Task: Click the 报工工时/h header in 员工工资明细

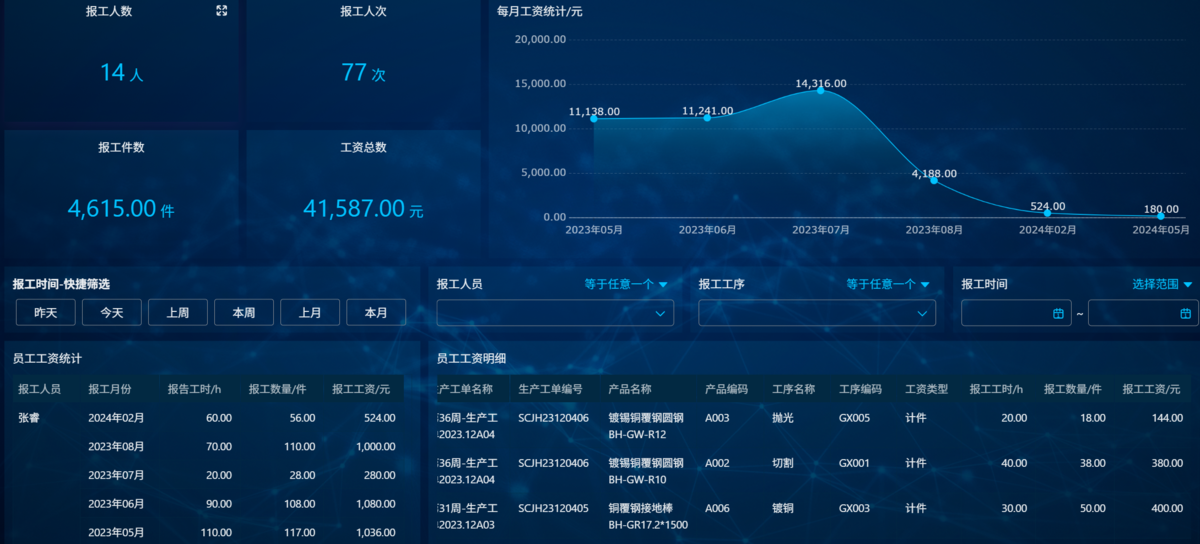Action: pos(996,389)
